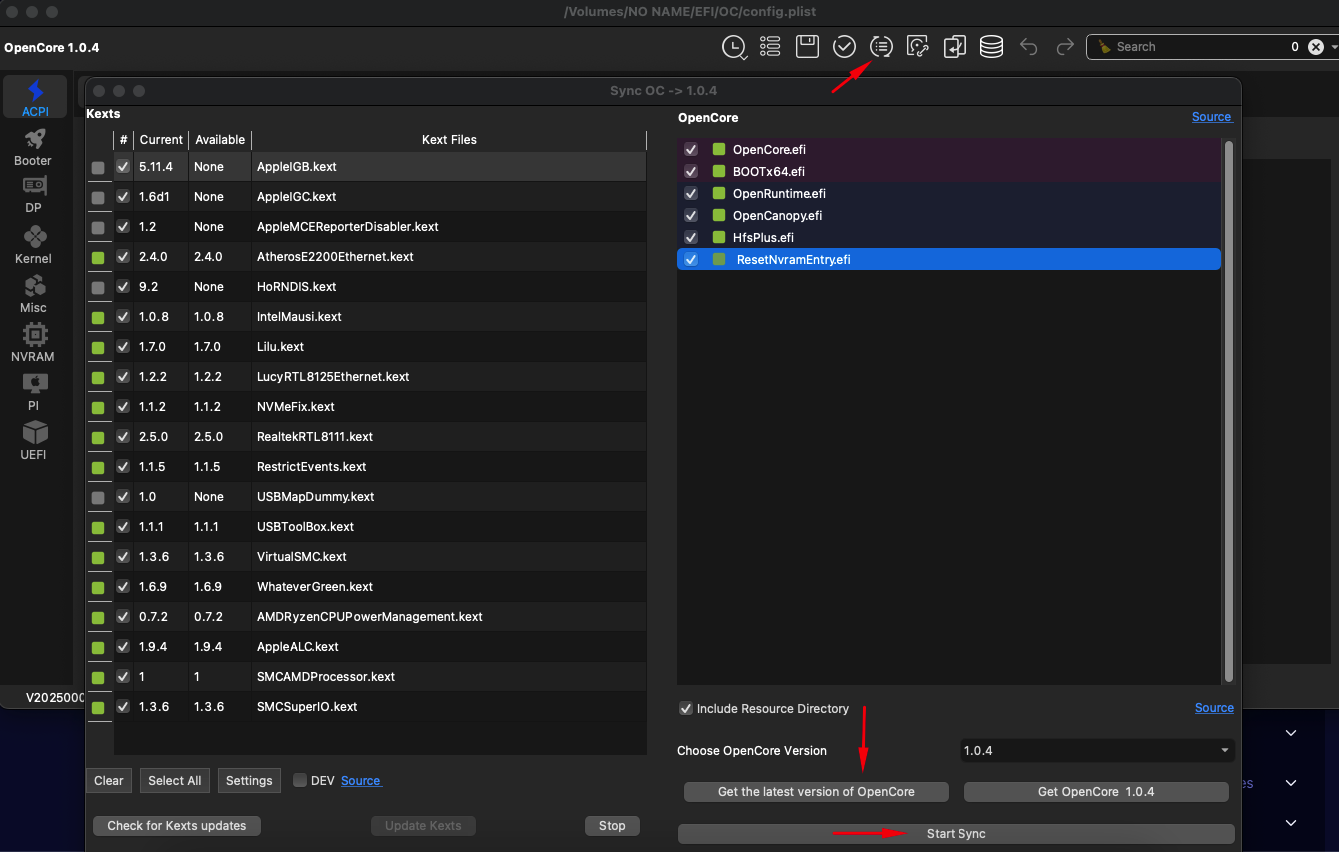Click the redo arrow in the toolbar
Viewport: 1339px width, 852px height.
1065,47
